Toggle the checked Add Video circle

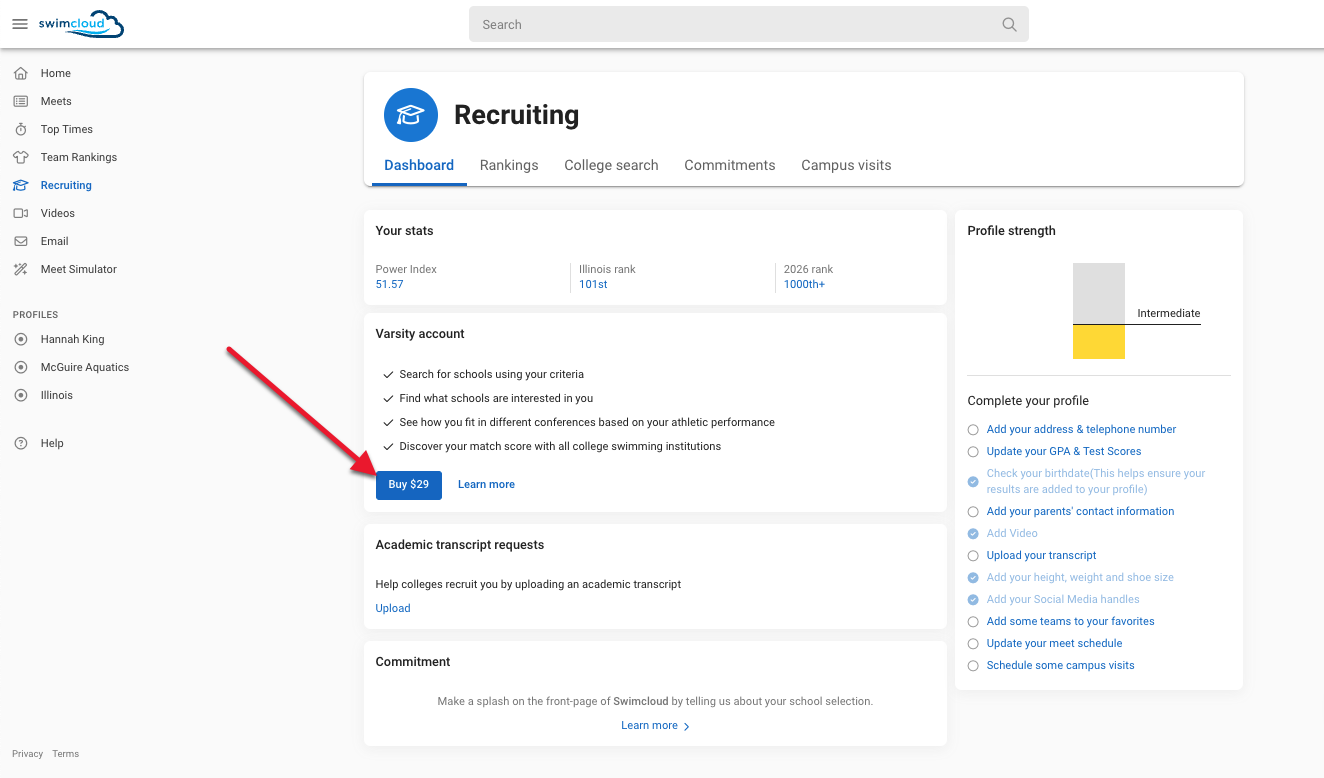pos(973,534)
